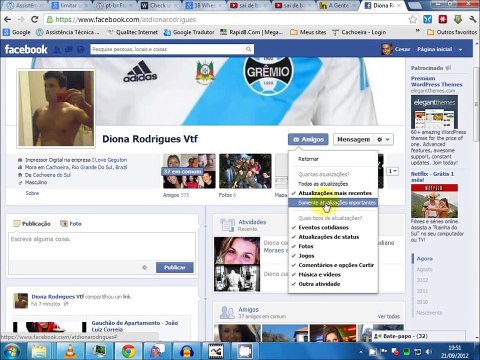The height and width of the screenshot is (360, 480).
Task: Launch VLC media player from taskbar
Action: click(x=69, y=351)
